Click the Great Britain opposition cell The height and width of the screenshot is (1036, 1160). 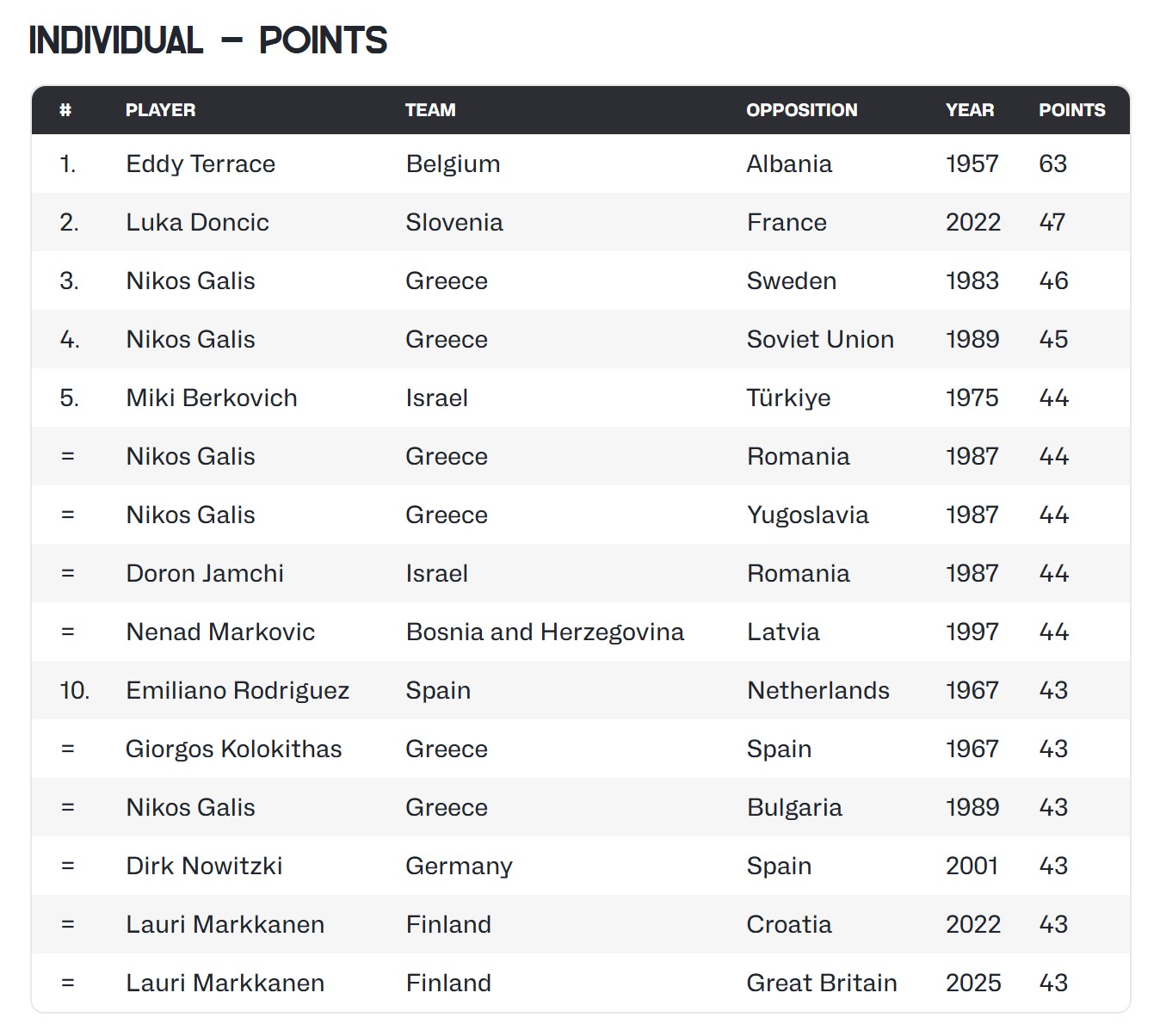[822, 984]
